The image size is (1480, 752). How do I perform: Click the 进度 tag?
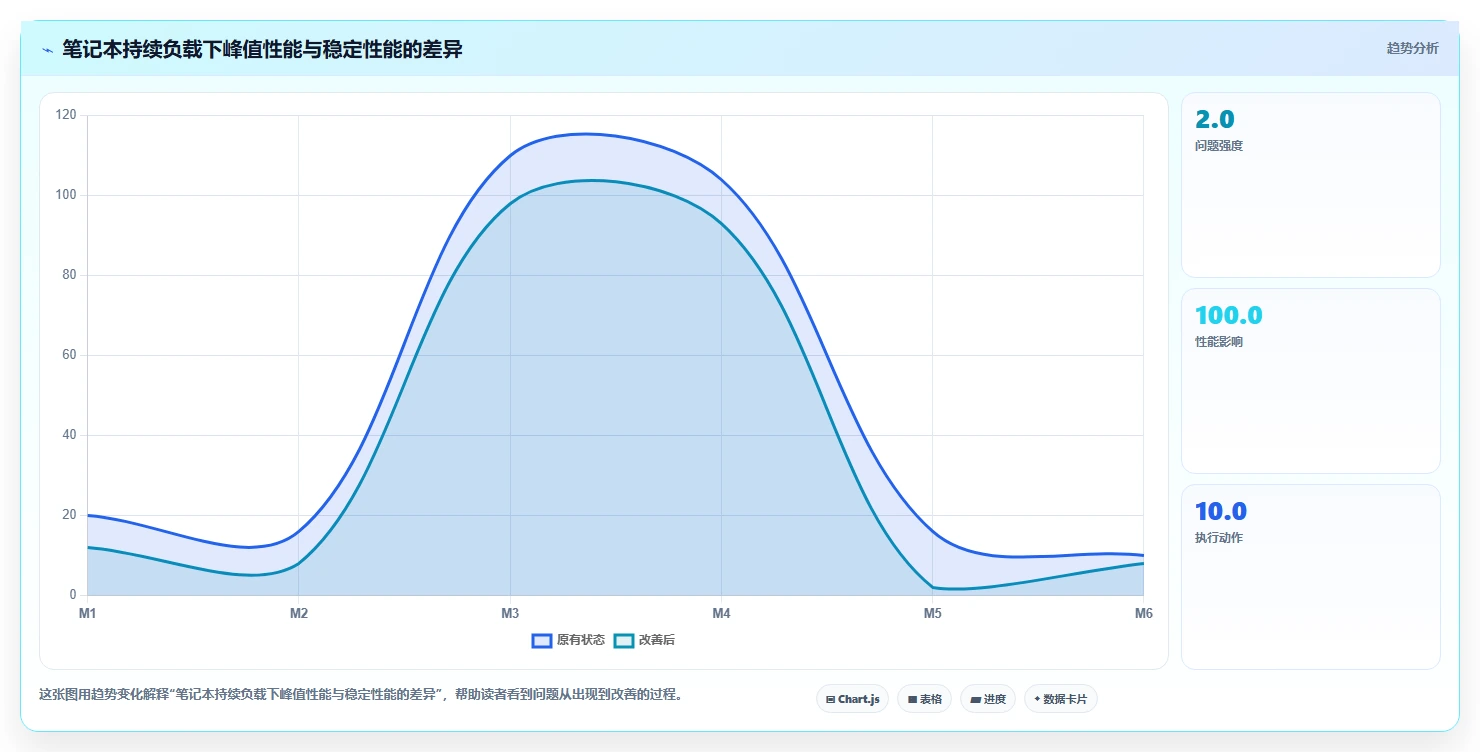pos(987,699)
